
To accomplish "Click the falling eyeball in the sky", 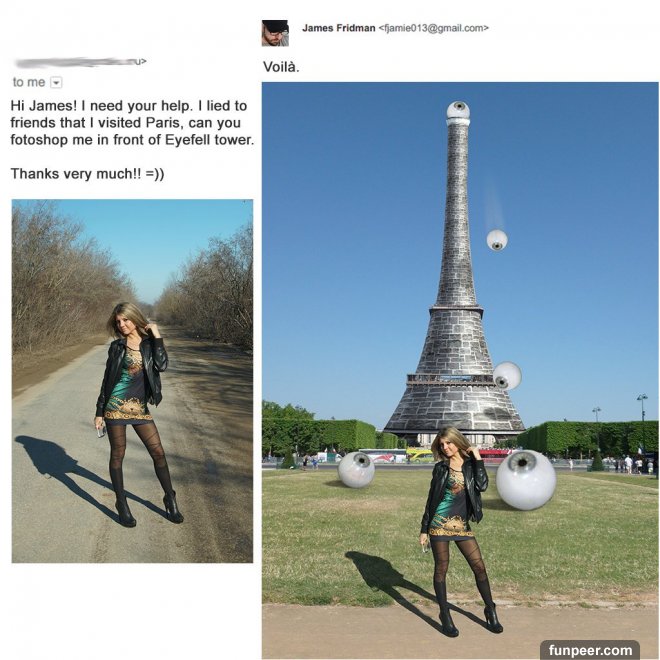I will tap(497, 240).
